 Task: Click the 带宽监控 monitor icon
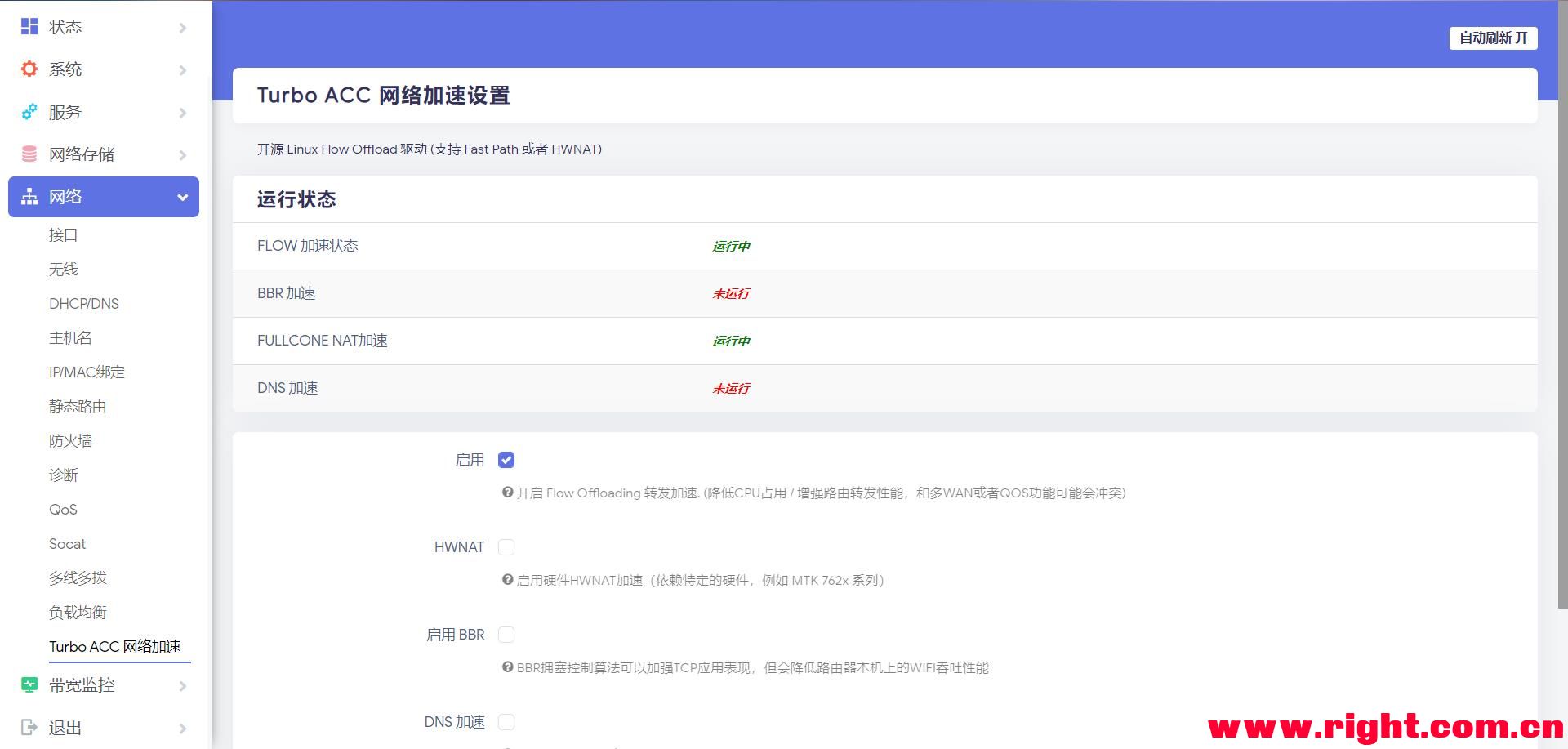(x=29, y=685)
